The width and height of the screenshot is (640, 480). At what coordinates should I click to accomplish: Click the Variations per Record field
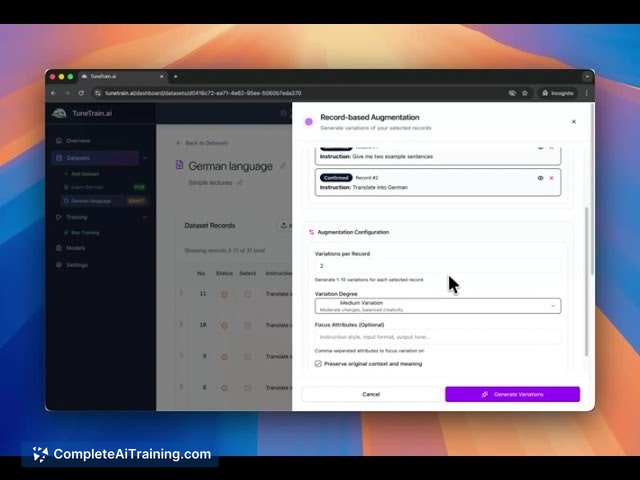tap(438, 266)
